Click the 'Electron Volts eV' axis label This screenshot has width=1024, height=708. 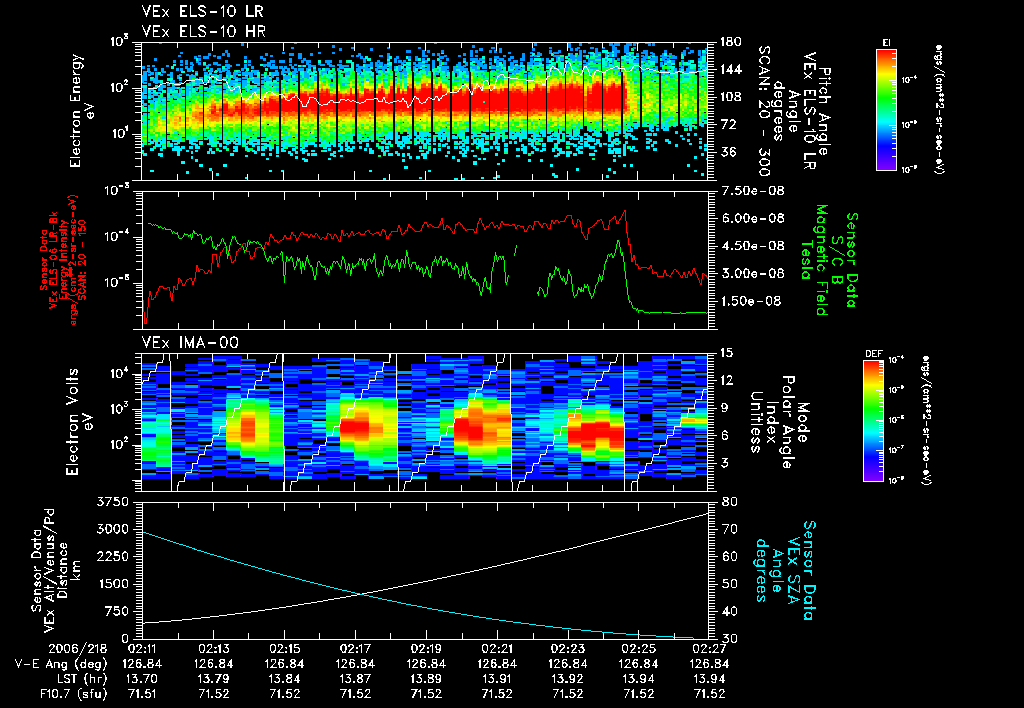pyautogui.click(x=79, y=422)
